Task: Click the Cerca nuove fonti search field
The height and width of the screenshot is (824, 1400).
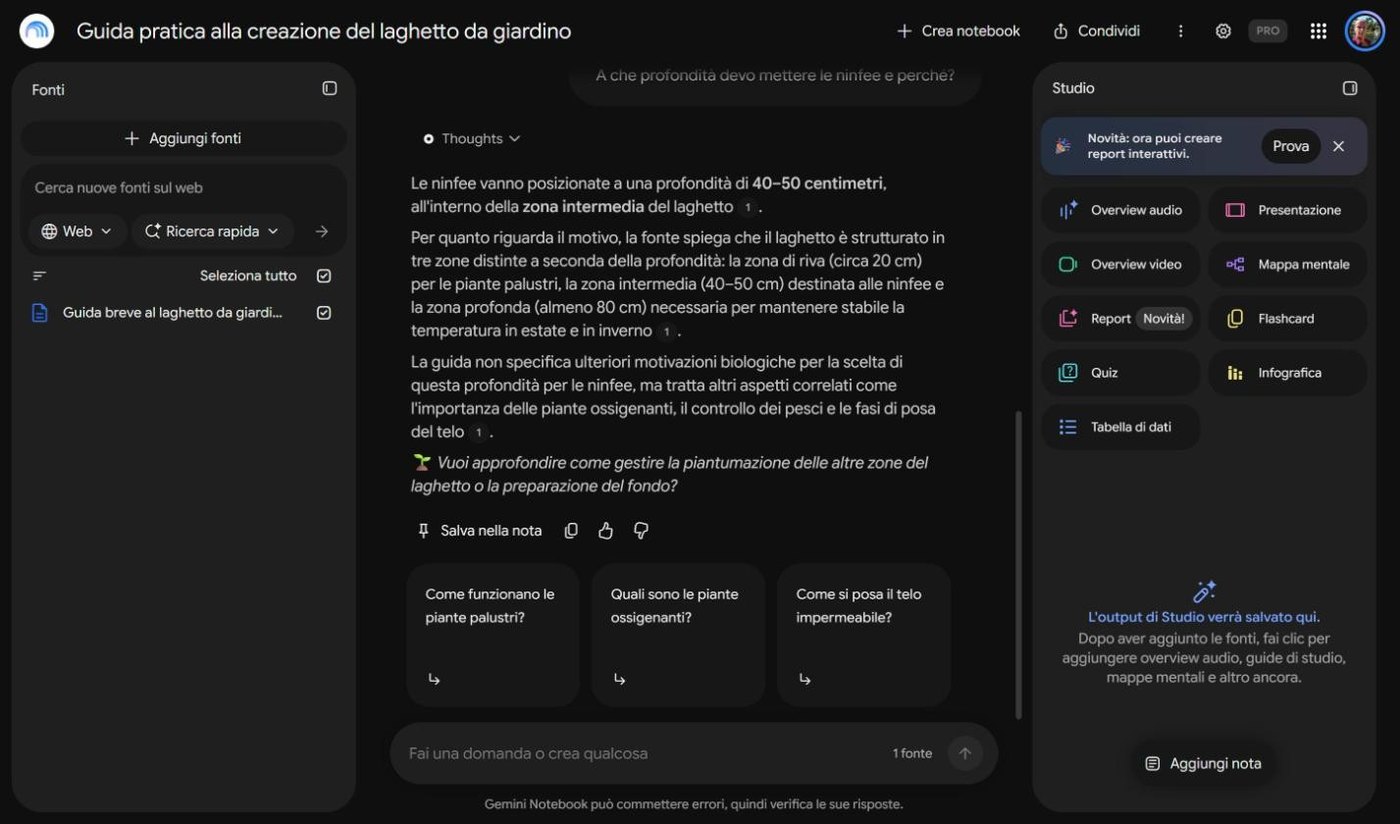Action: [x=184, y=187]
